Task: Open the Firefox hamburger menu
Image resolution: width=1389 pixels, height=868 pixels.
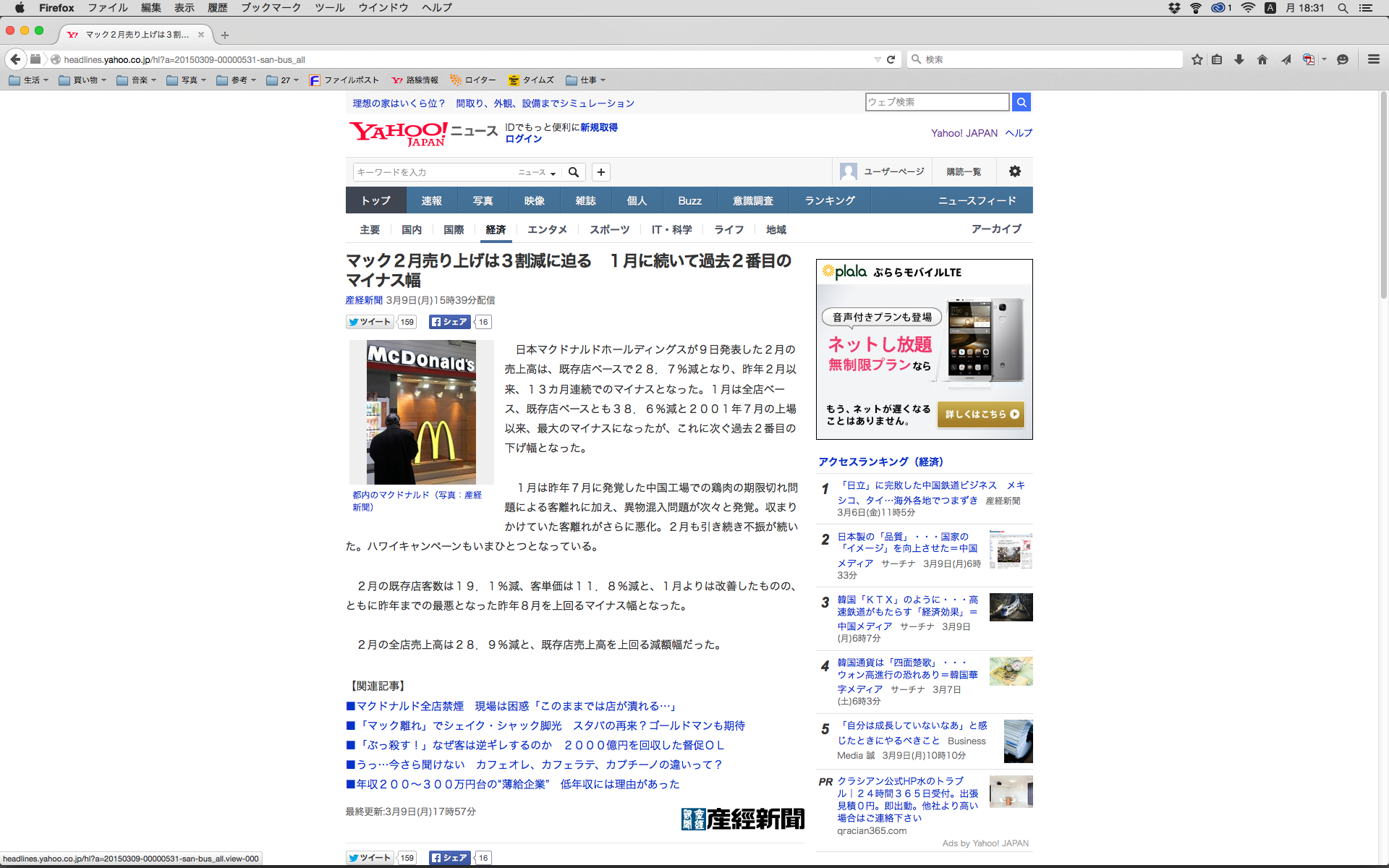Action: tap(1373, 59)
